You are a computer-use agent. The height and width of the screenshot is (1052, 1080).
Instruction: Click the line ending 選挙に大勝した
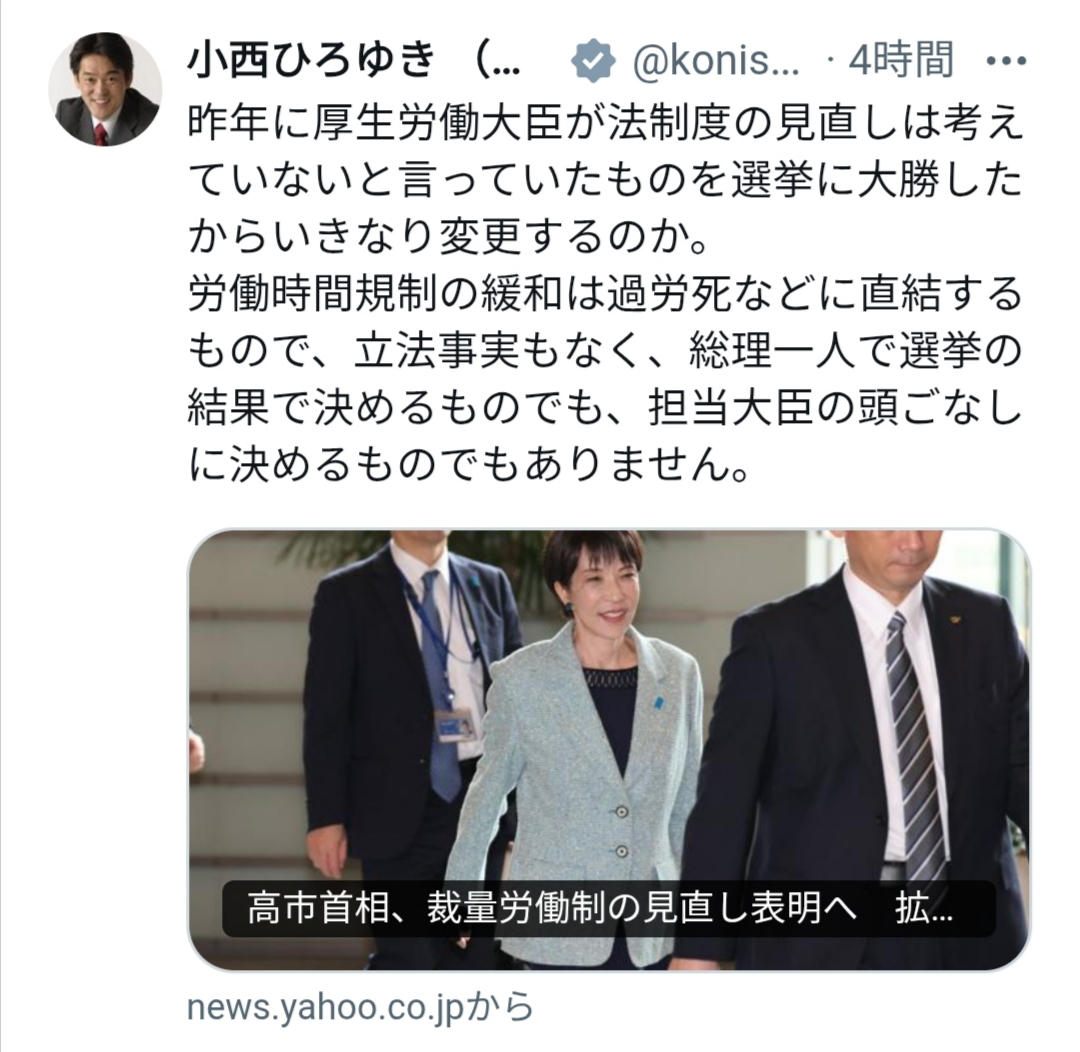(x=605, y=181)
